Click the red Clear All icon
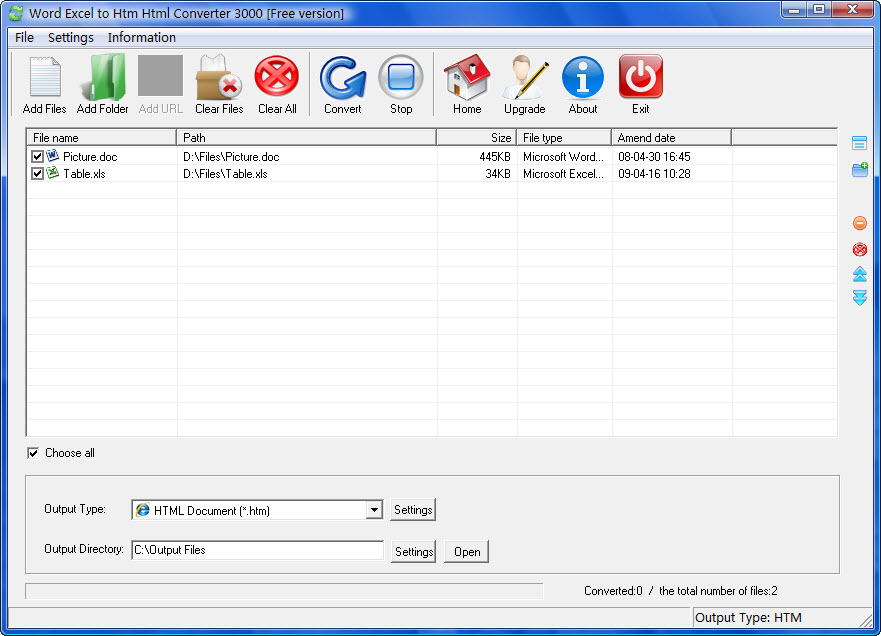The image size is (881, 636). tap(277, 79)
